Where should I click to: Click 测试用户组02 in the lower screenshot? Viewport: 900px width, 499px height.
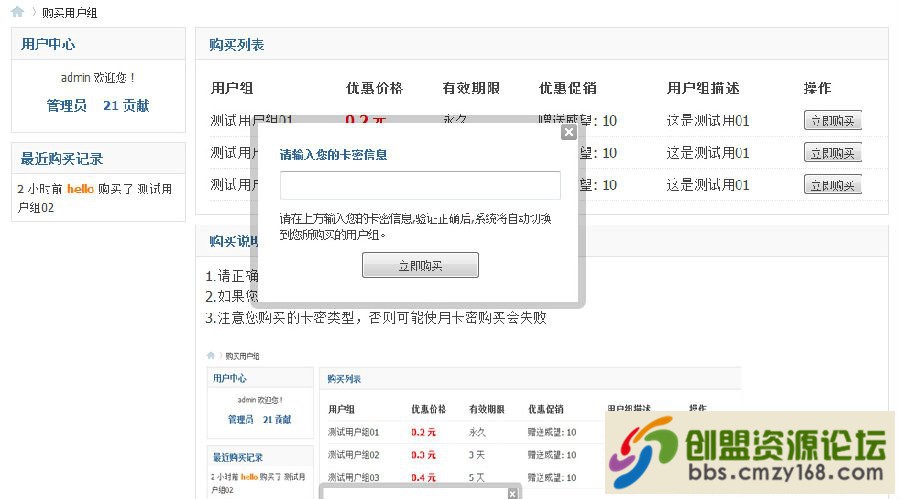click(x=354, y=455)
